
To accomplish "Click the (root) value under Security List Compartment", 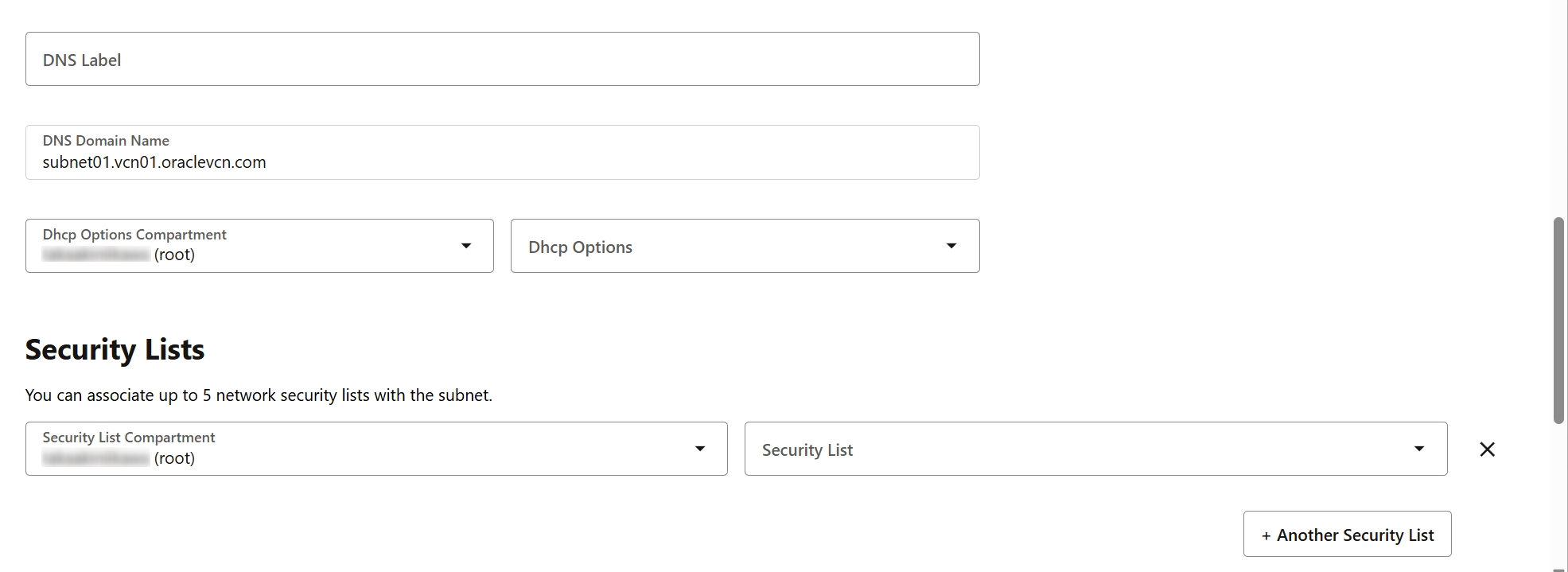I will point(174,458).
